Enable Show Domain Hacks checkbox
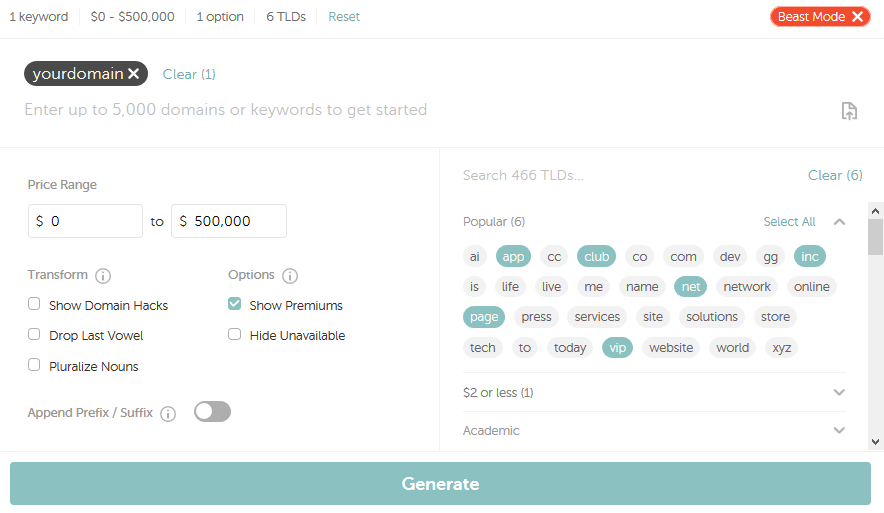This screenshot has width=884, height=513. point(35,305)
